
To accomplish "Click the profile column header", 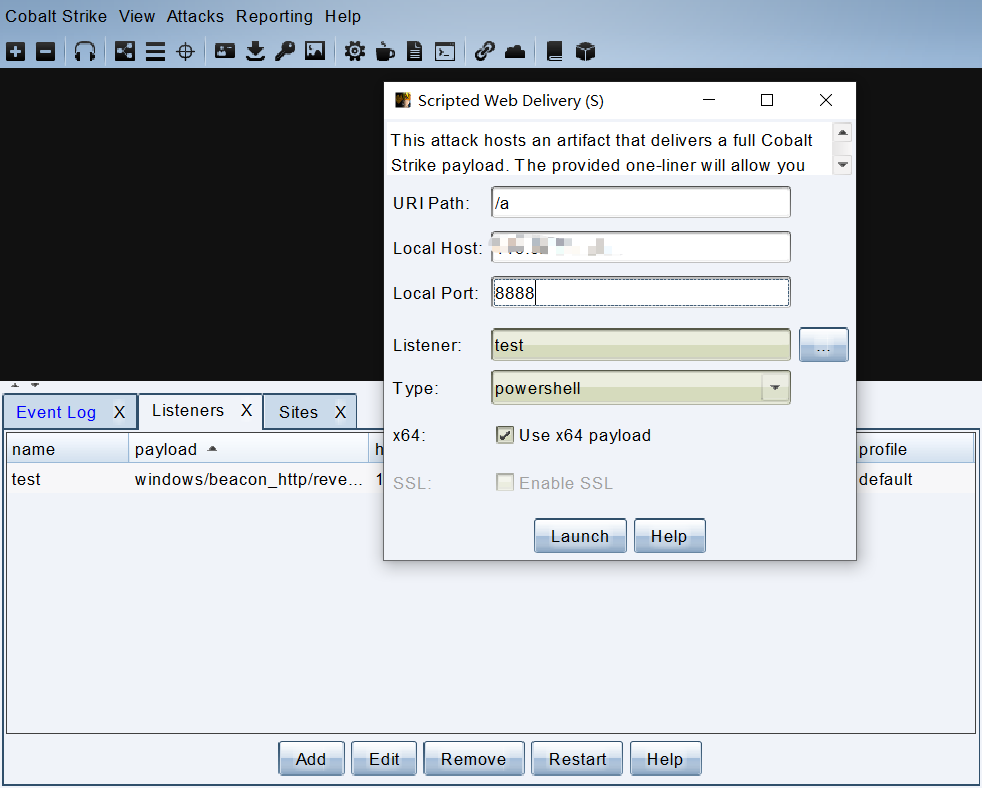I will [914, 448].
